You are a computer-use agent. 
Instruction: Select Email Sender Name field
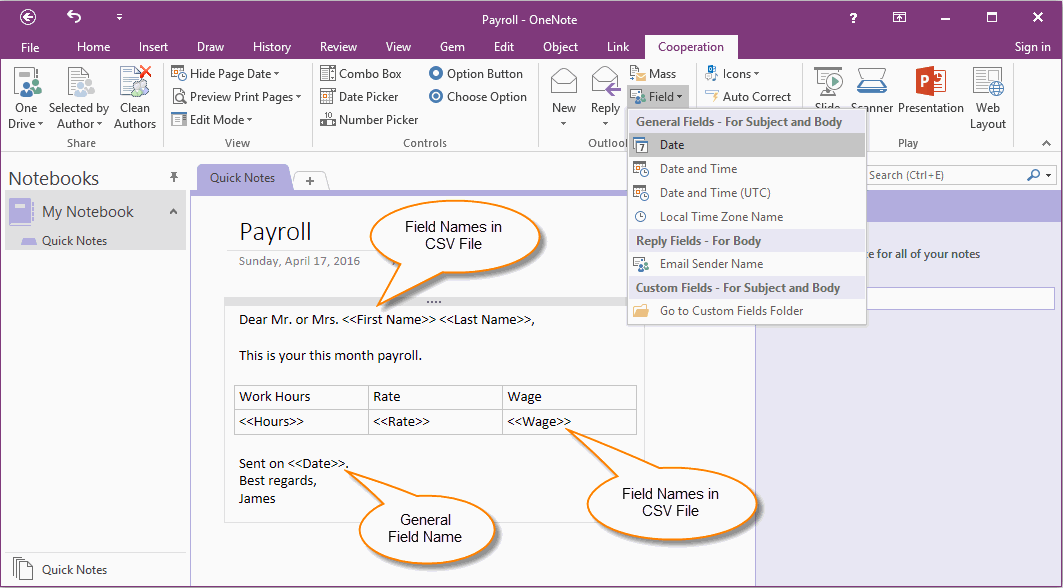747,264
